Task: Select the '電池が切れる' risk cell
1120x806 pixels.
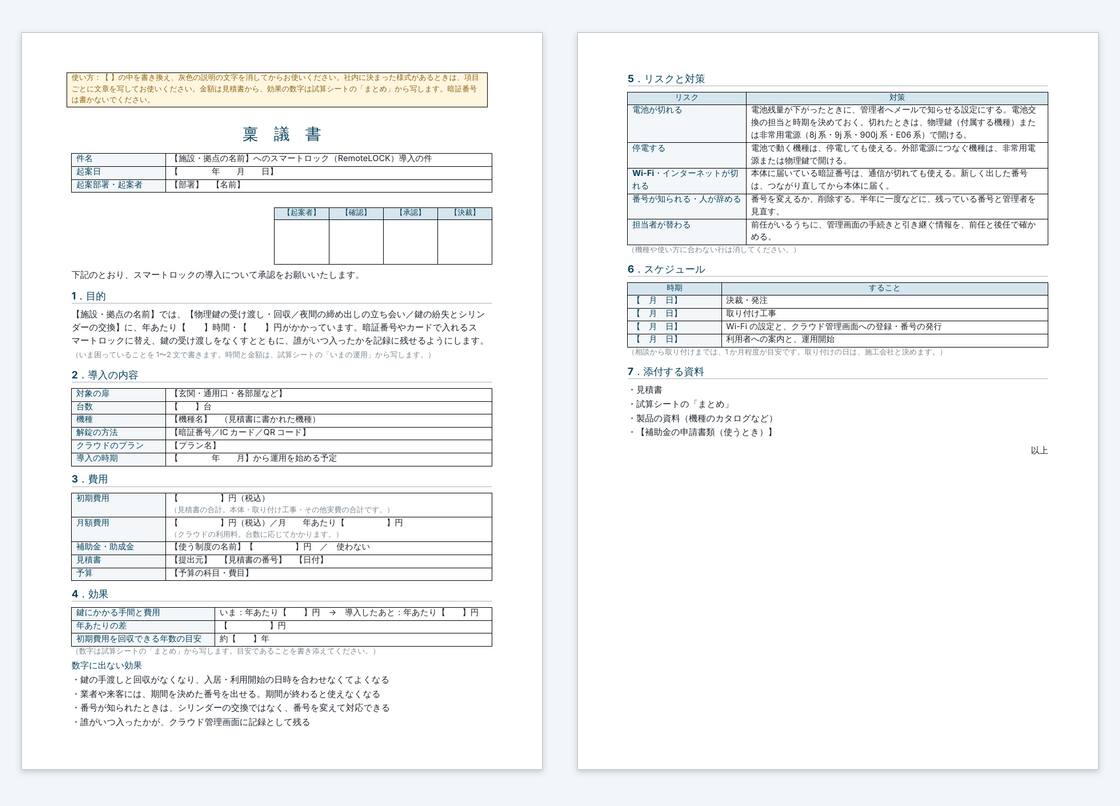Action: (686, 123)
